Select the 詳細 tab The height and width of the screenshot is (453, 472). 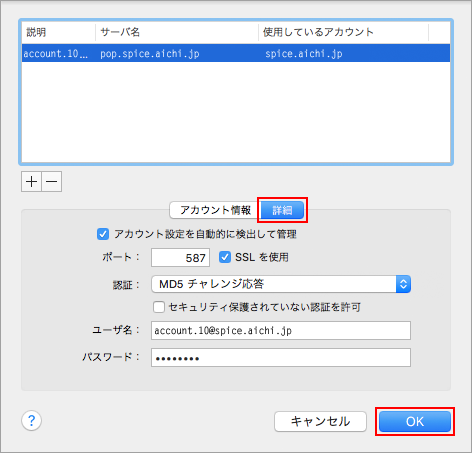point(282,210)
